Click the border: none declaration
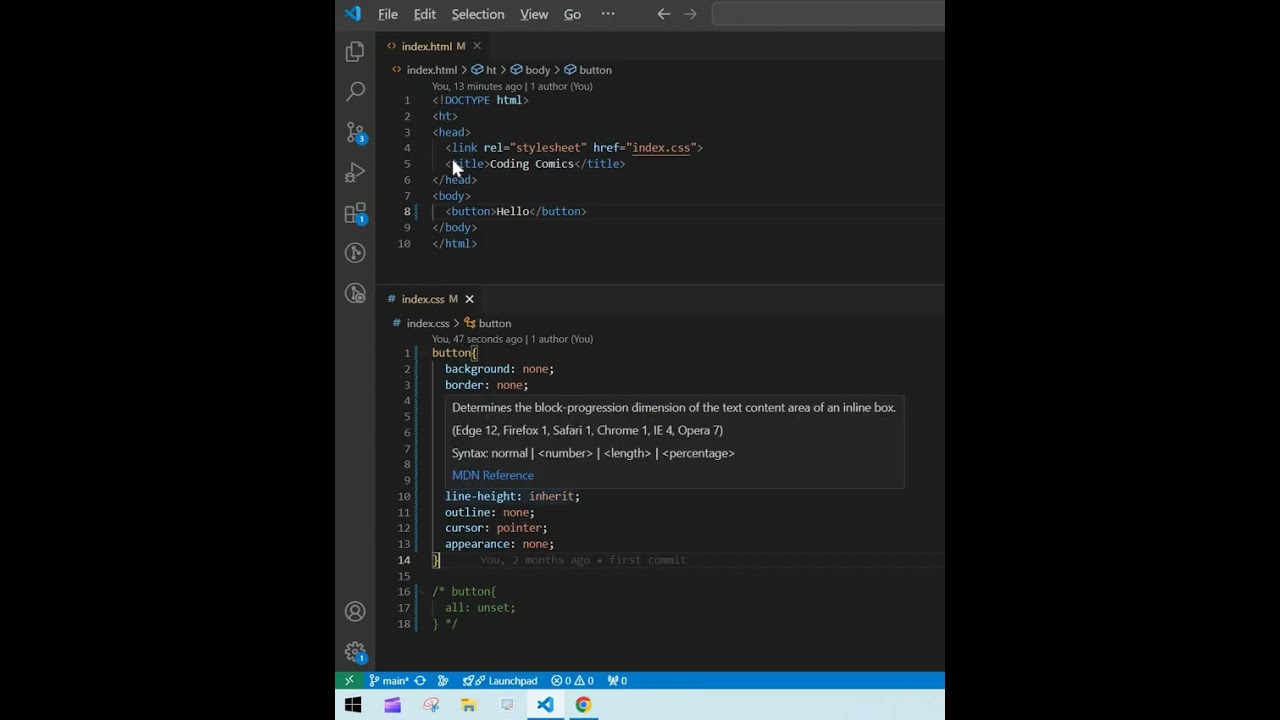 486,385
